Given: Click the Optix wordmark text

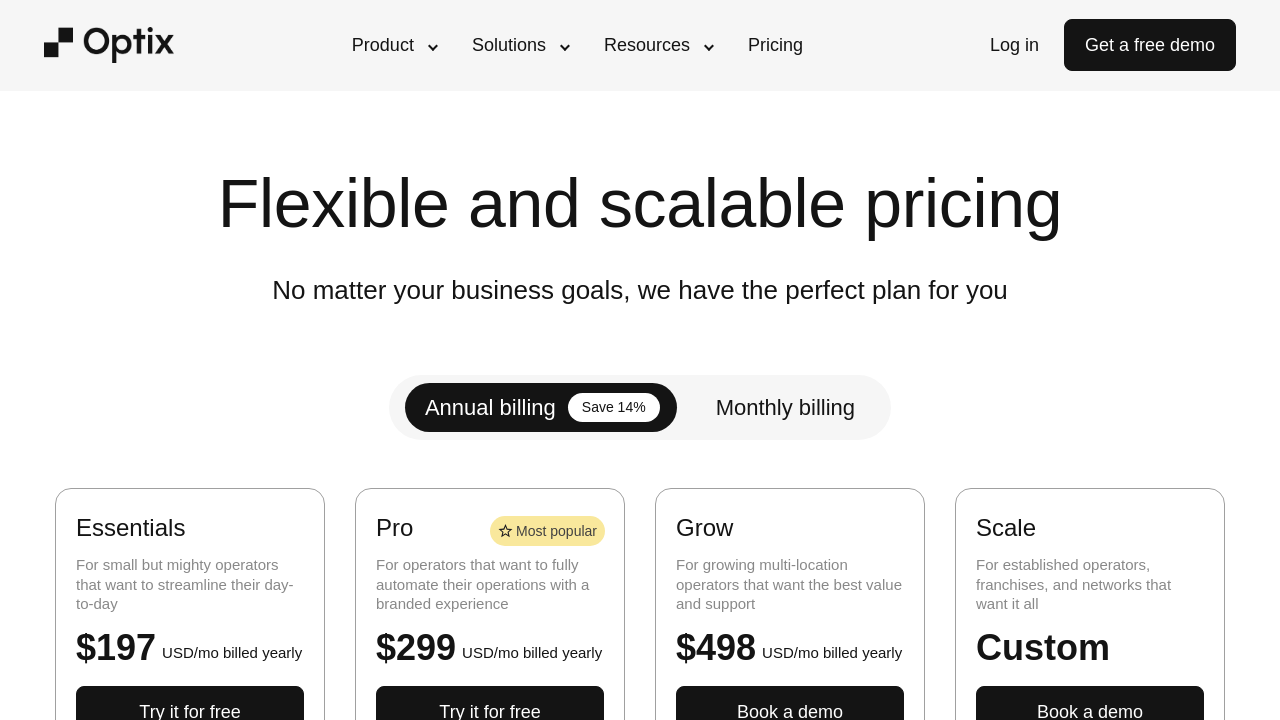Looking at the screenshot, I should pyautogui.click(x=129, y=44).
